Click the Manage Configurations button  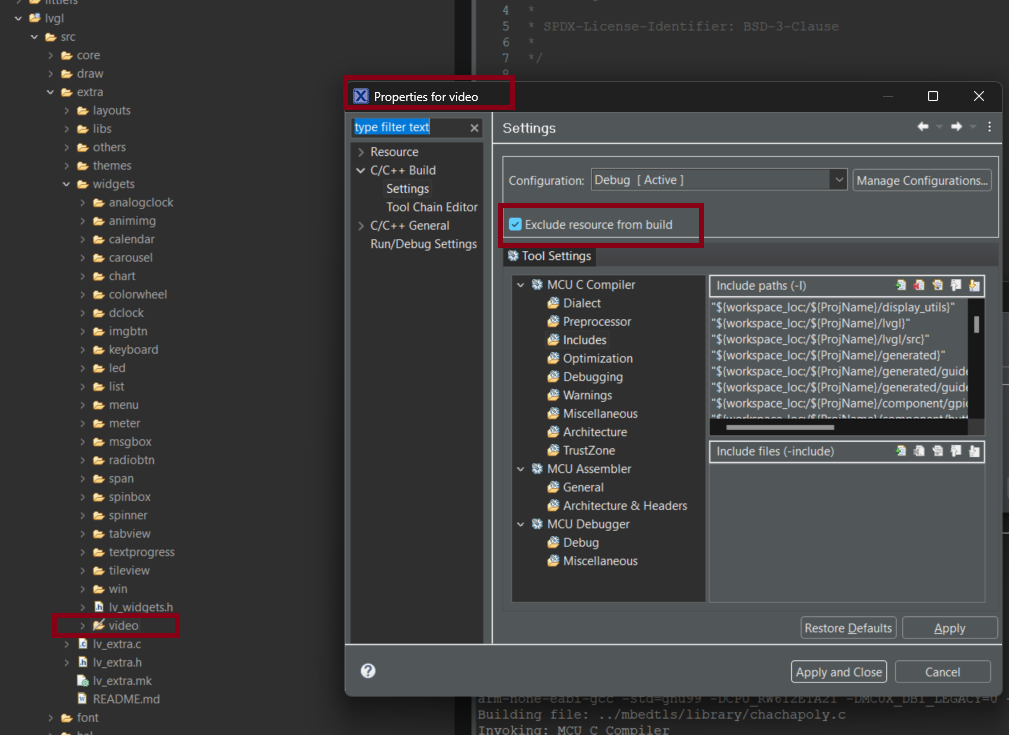(x=922, y=180)
